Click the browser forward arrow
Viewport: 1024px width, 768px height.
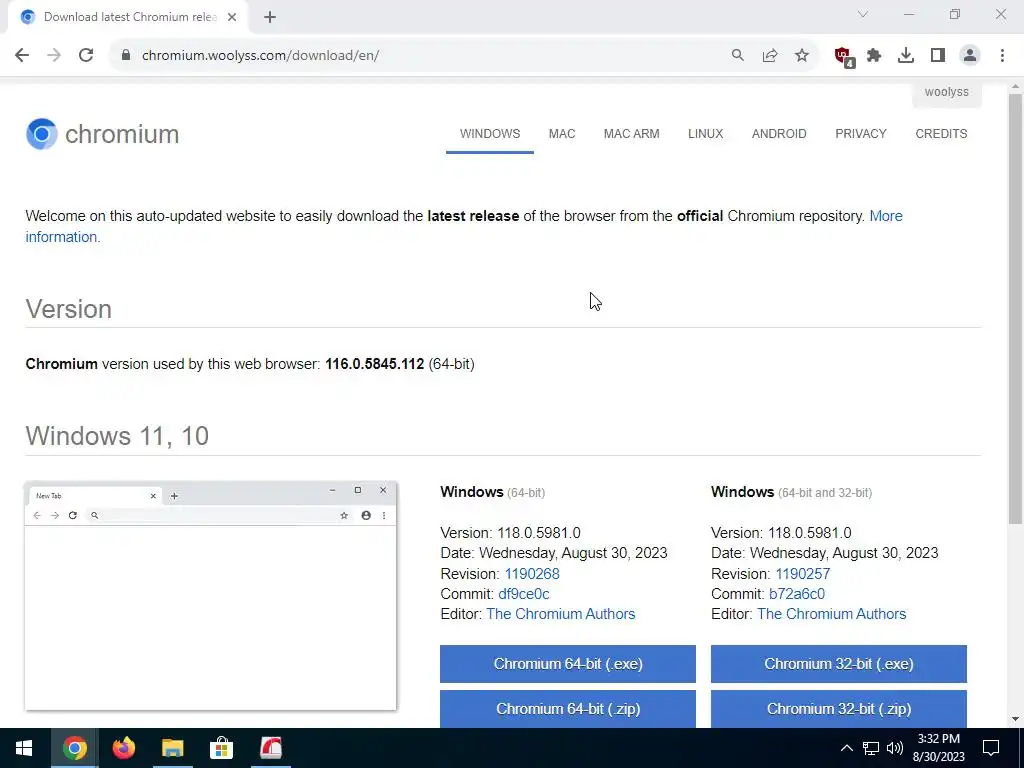point(54,55)
